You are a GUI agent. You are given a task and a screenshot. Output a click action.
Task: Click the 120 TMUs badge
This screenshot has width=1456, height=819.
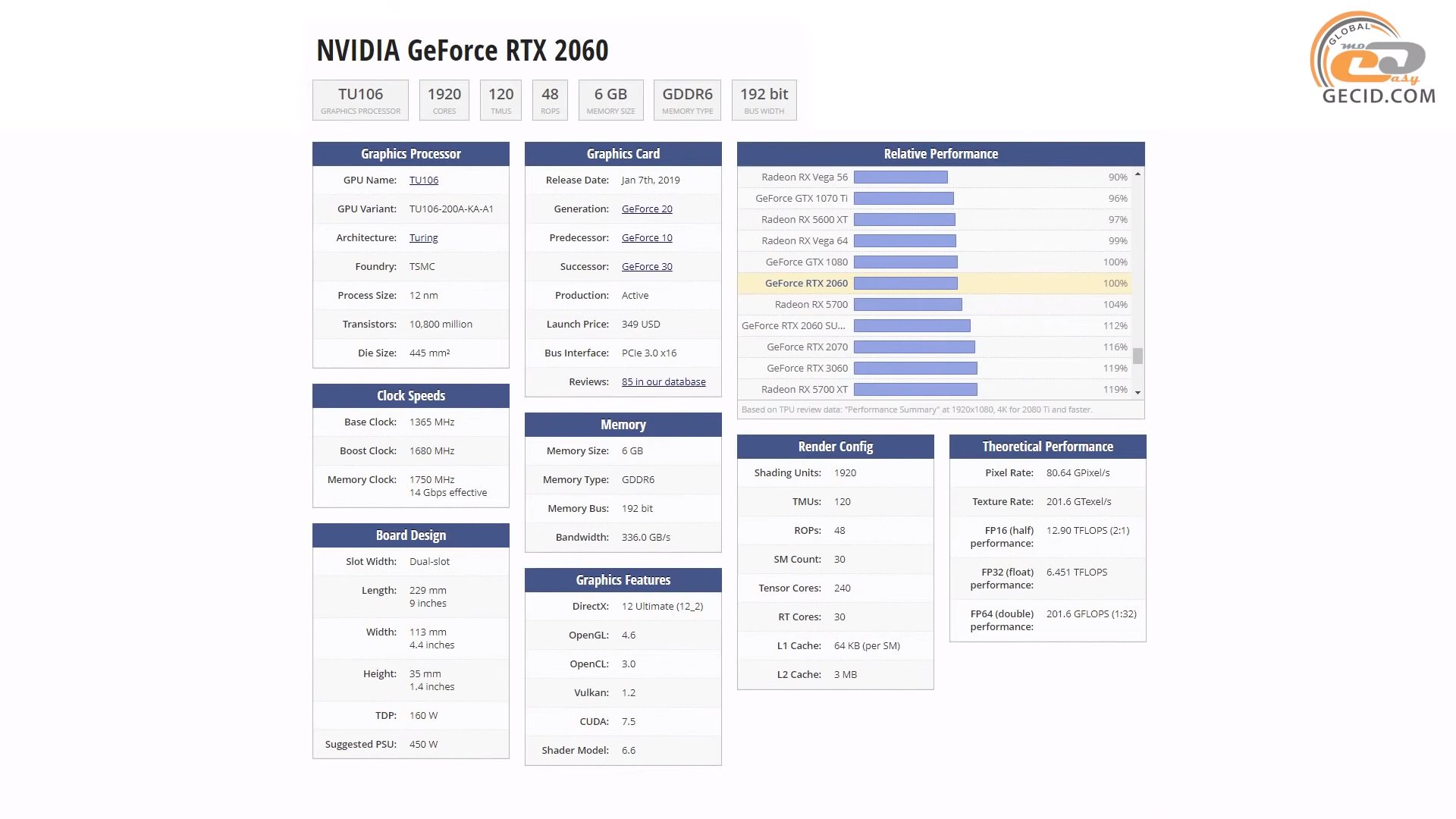click(500, 100)
